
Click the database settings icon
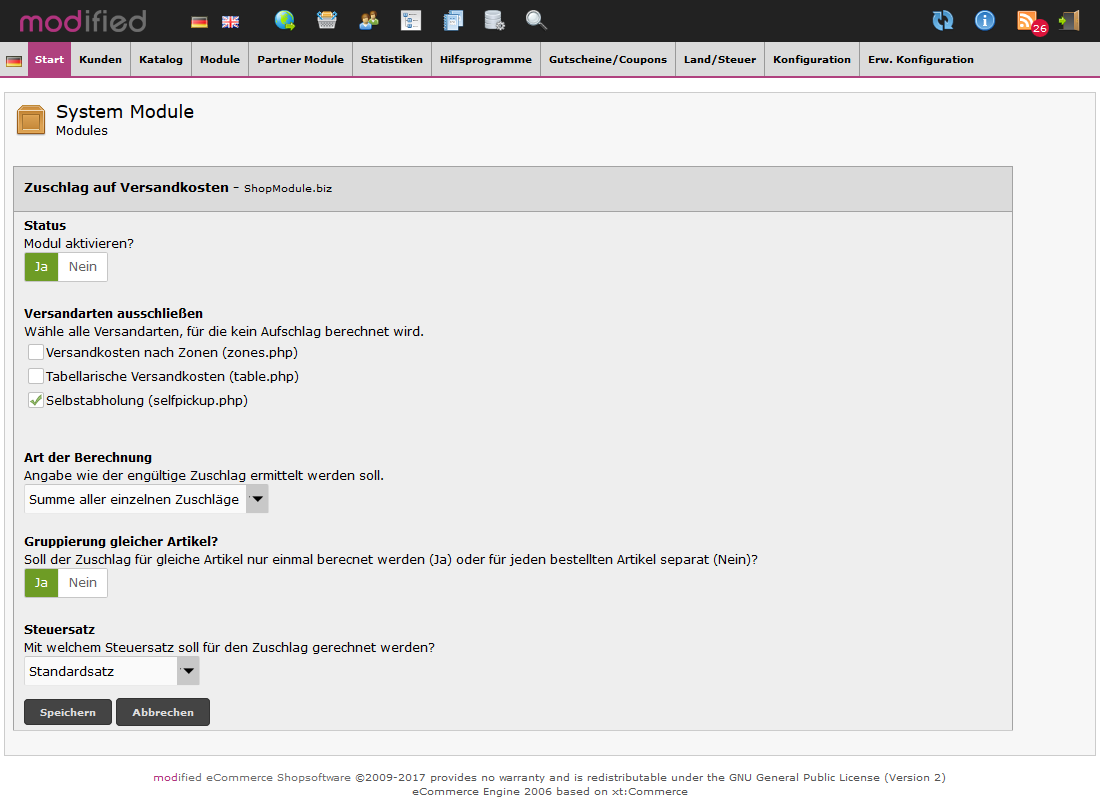[x=494, y=20]
